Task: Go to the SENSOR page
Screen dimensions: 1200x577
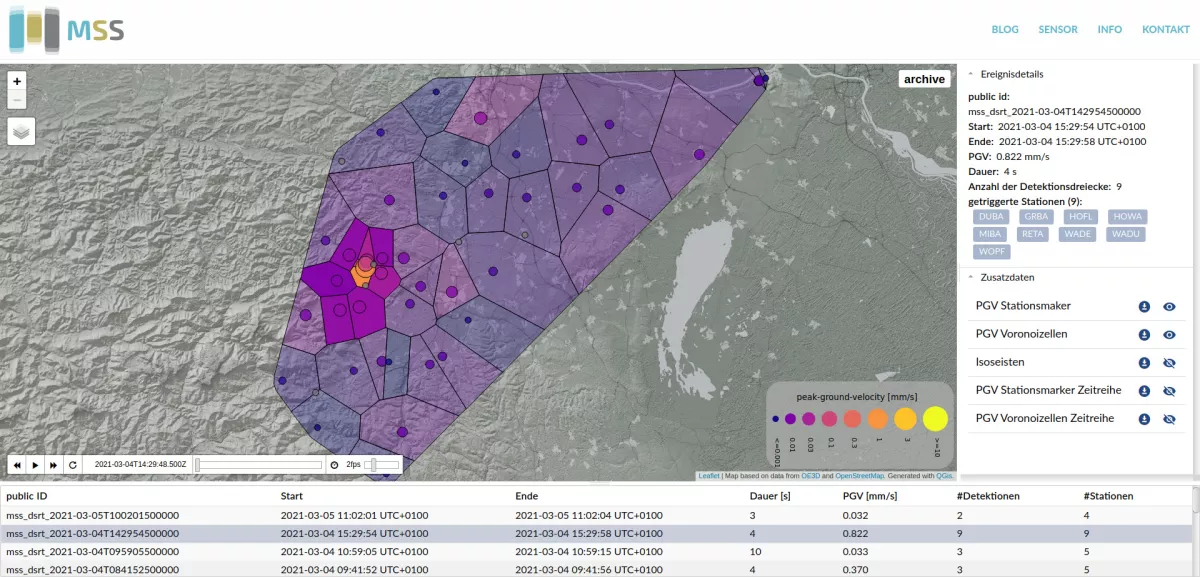Action: 1058,30
